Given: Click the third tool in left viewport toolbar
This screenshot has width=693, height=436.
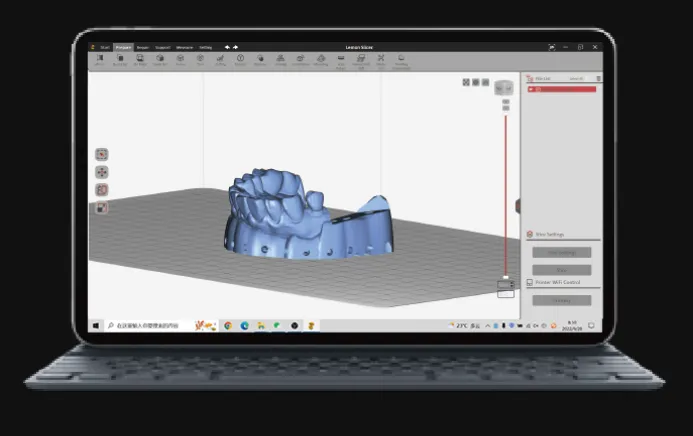Looking at the screenshot, I should pyautogui.click(x=102, y=190).
